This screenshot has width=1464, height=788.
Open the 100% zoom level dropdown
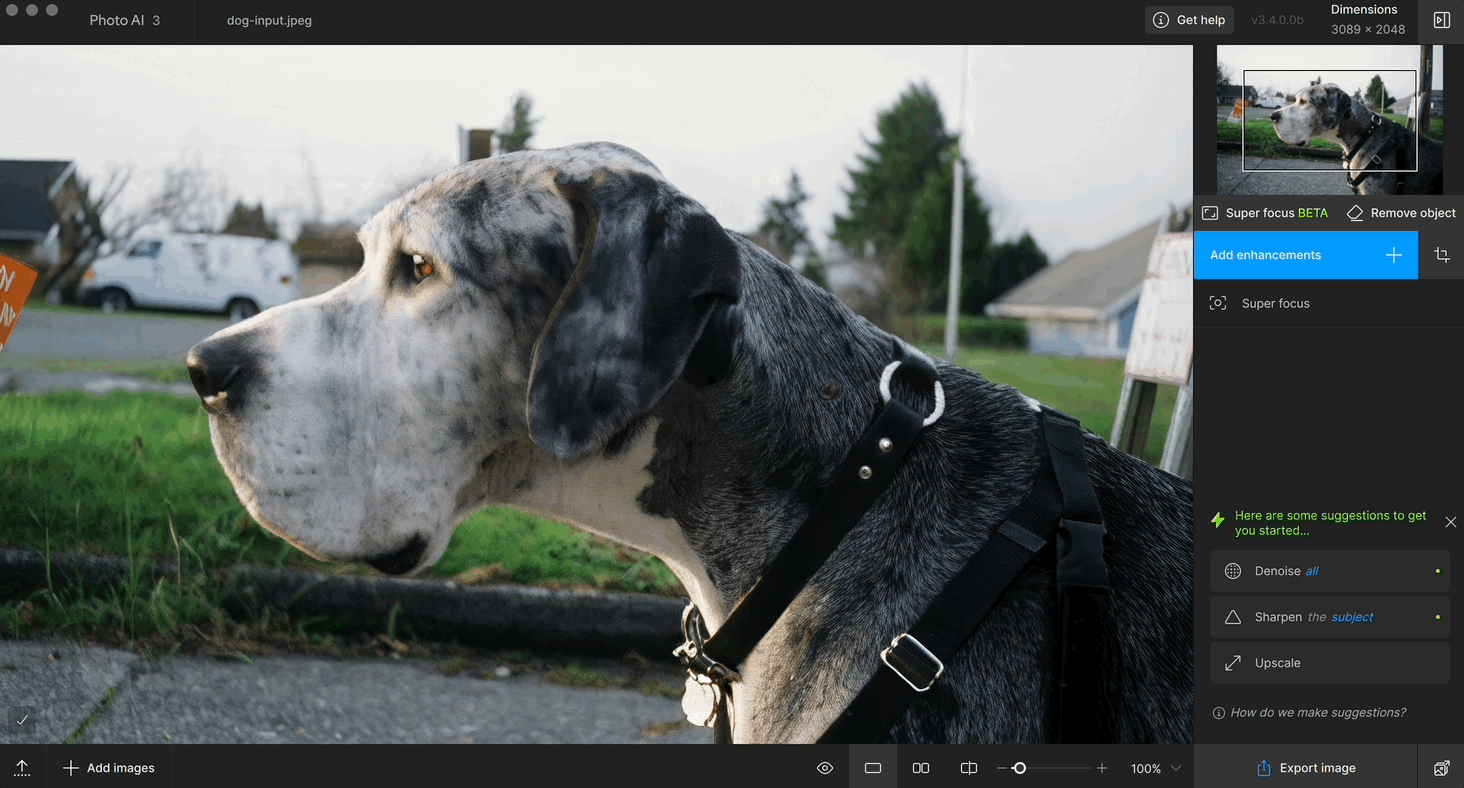click(1156, 768)
